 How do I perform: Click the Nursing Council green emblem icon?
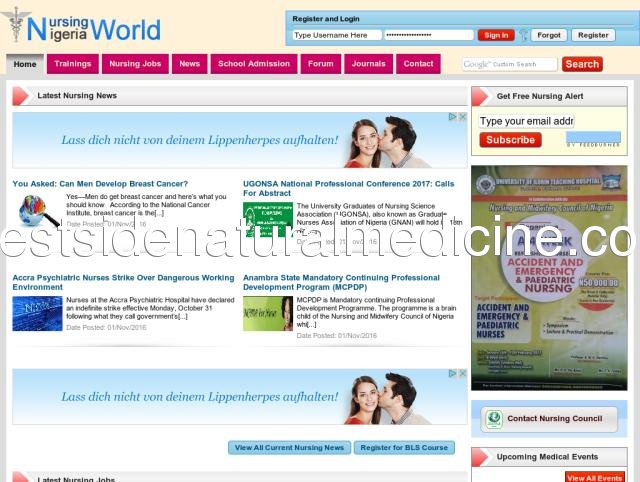494,419
